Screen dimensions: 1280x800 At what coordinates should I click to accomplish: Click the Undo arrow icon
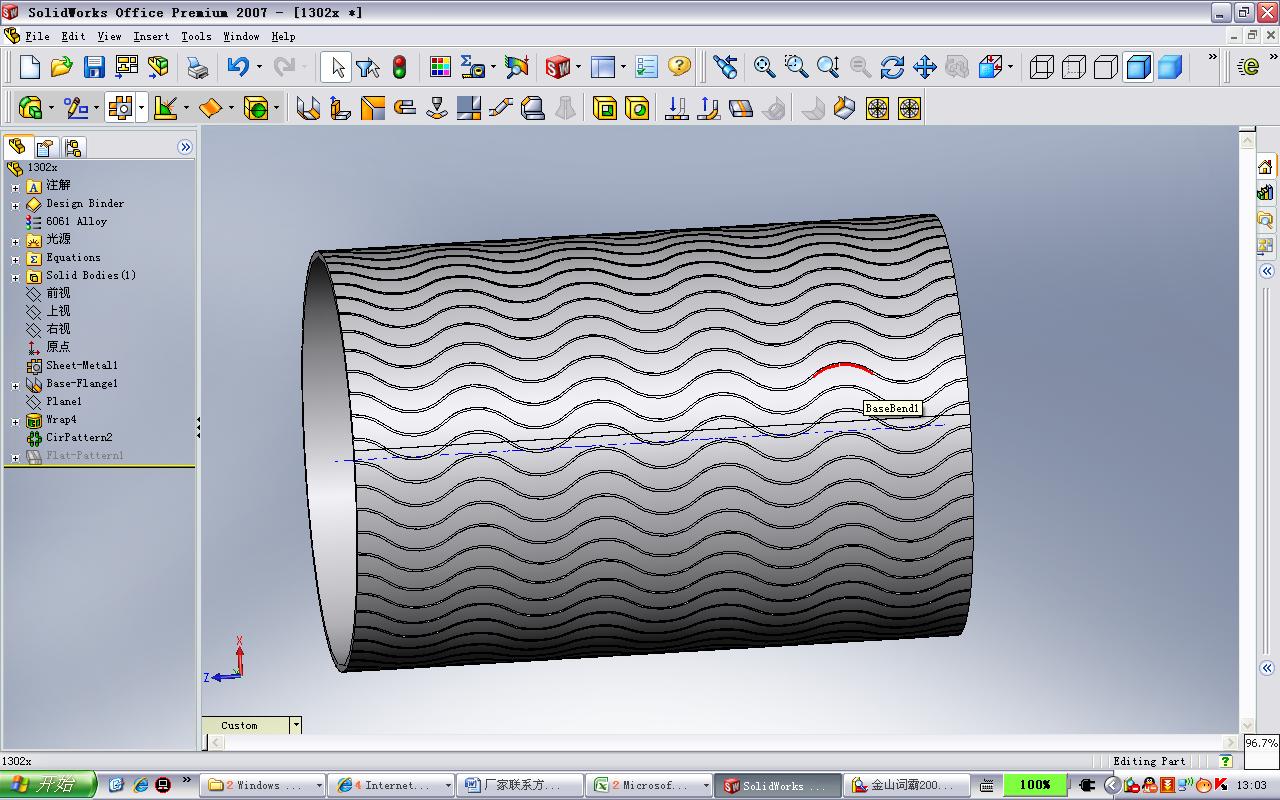pyautogui.click(x=238, y=67)
